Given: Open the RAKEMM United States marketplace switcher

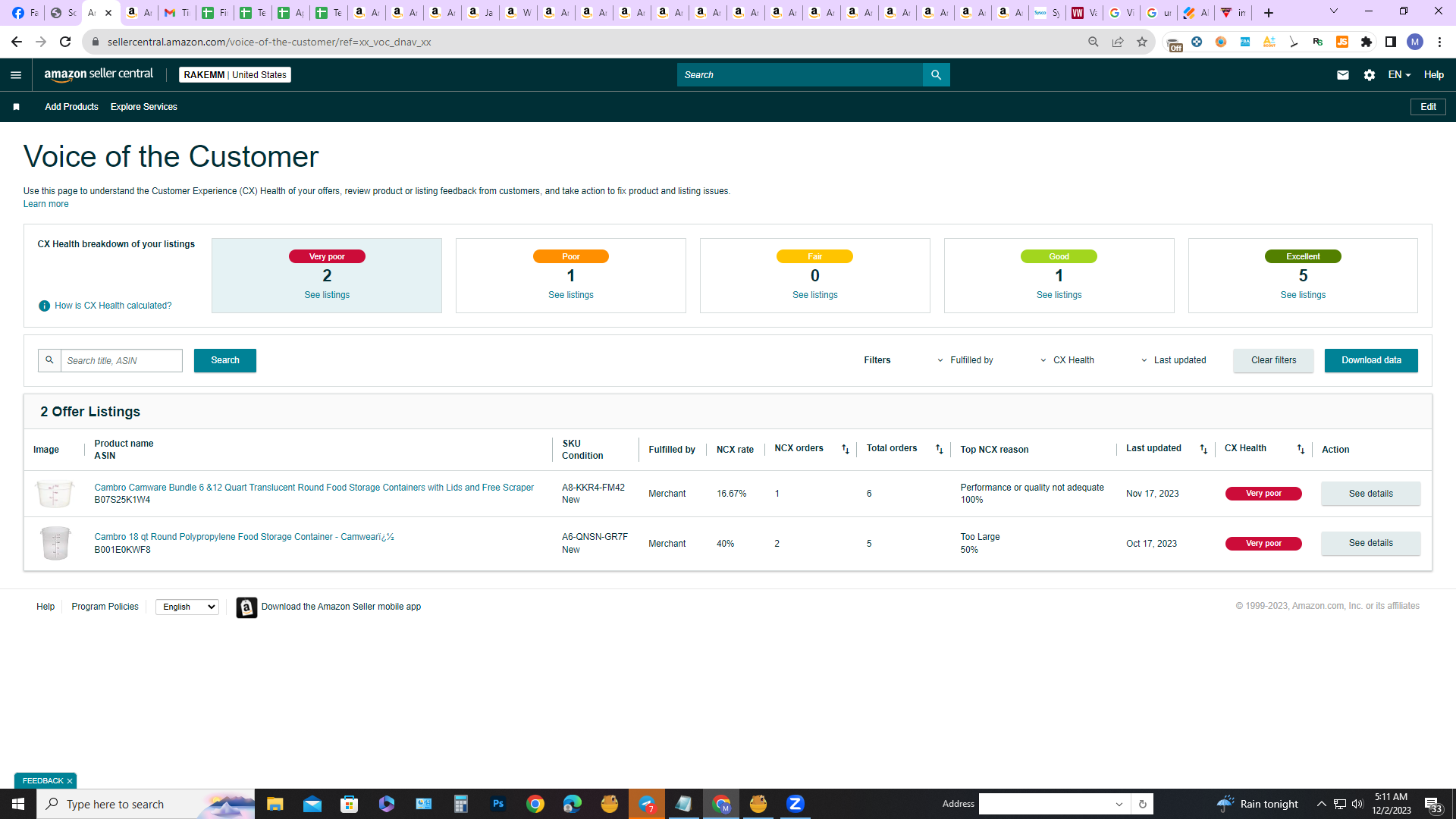Looking at the screenshot, I should pos(235,75).
